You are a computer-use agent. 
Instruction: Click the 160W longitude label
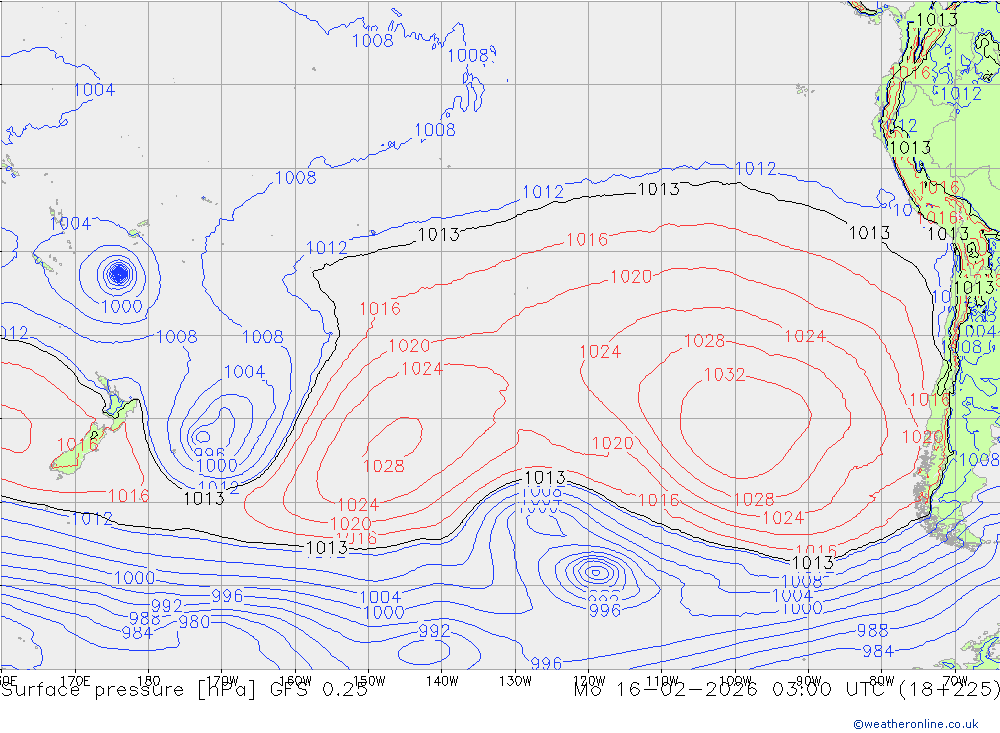(295, 681)
